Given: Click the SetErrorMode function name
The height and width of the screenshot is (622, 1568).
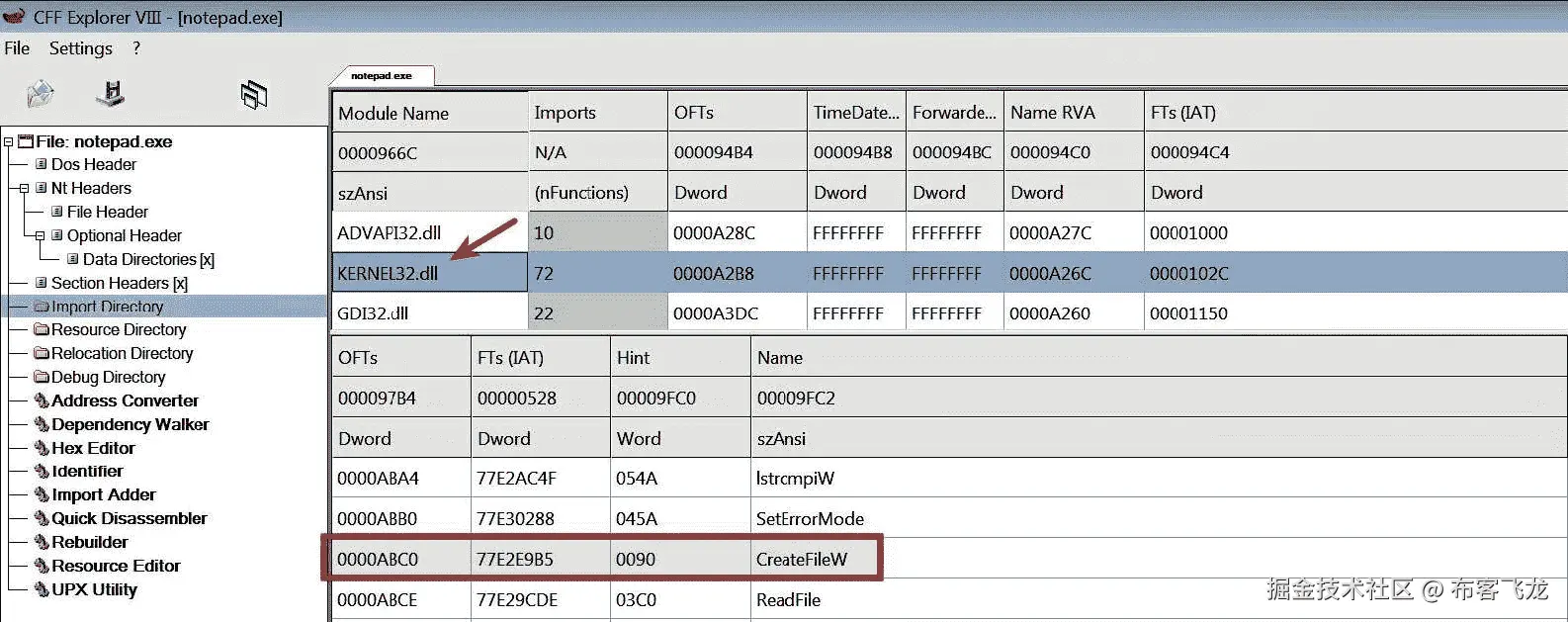Looking at the screenshot, I should (810, 519).
